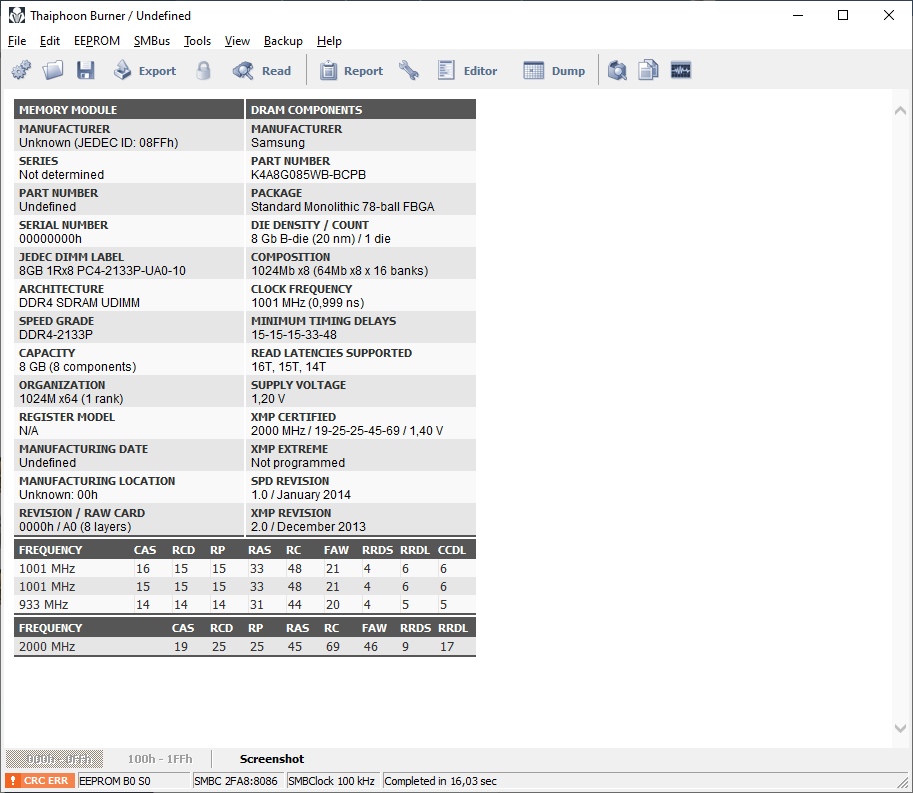Screen dimensions: 913x793
Task: Click revision '0000h / A0 (8 layers)'
Action: point(75,527)
